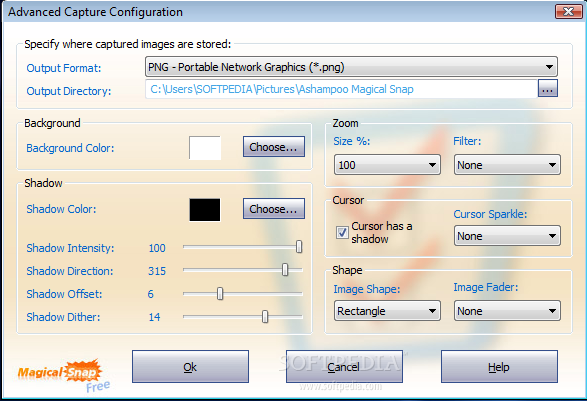The image size is (587, 401).
Task: Click the Output Directory path field
Action: [341, 89]
